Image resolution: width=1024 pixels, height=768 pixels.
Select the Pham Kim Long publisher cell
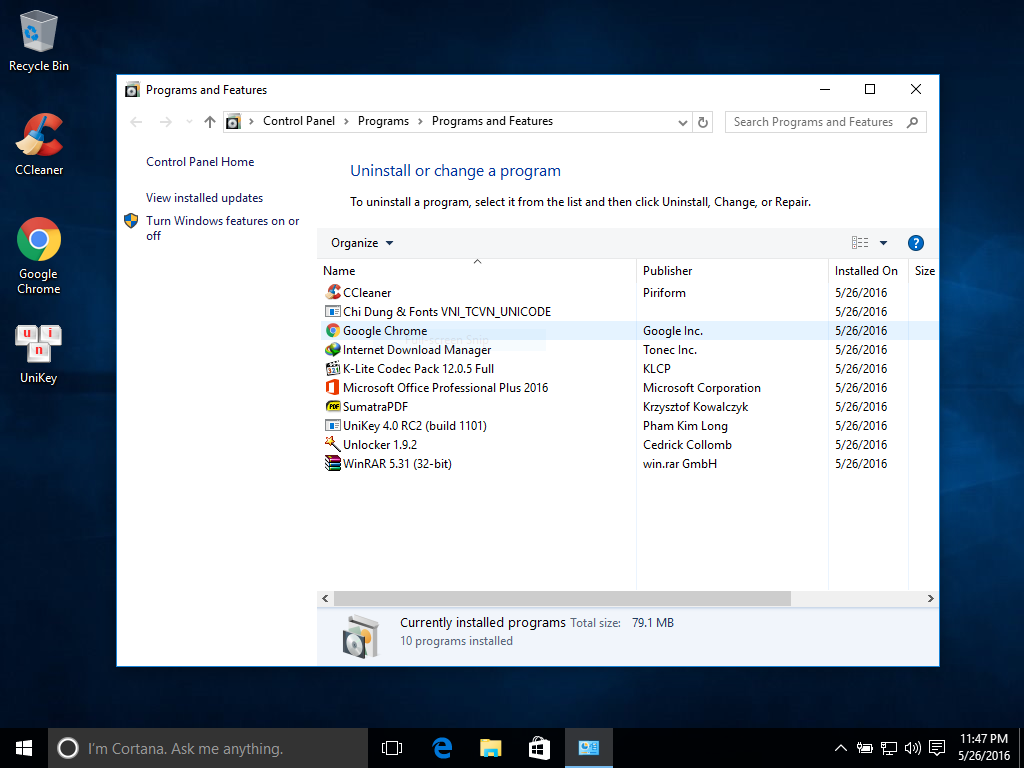click(685, 425)
